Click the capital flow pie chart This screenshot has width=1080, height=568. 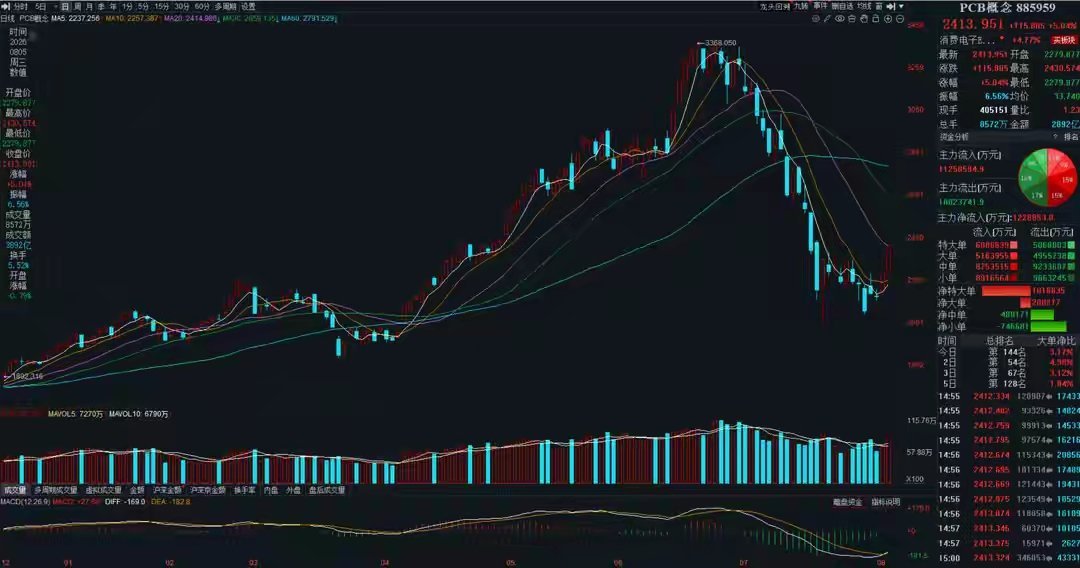[1047, 178]
